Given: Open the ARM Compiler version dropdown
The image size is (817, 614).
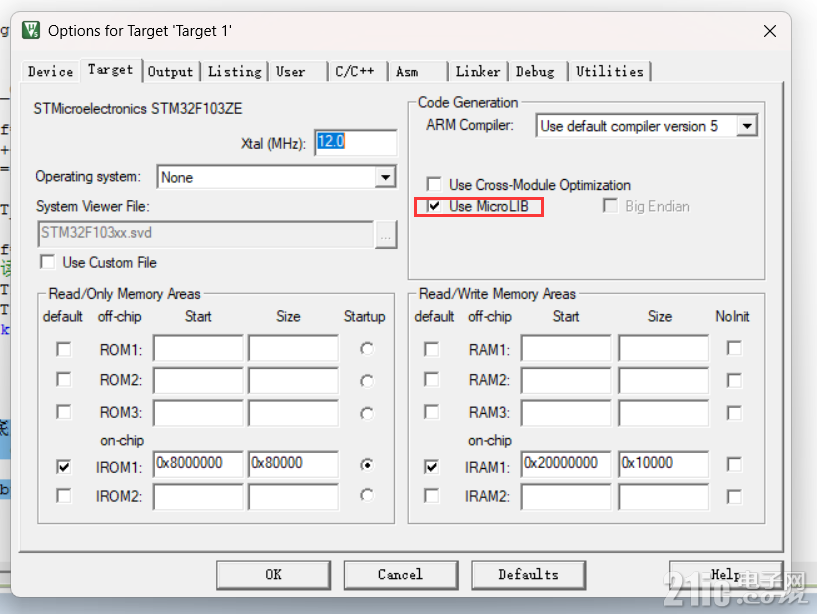Looking at the screenshot, I should coord(747,126).
